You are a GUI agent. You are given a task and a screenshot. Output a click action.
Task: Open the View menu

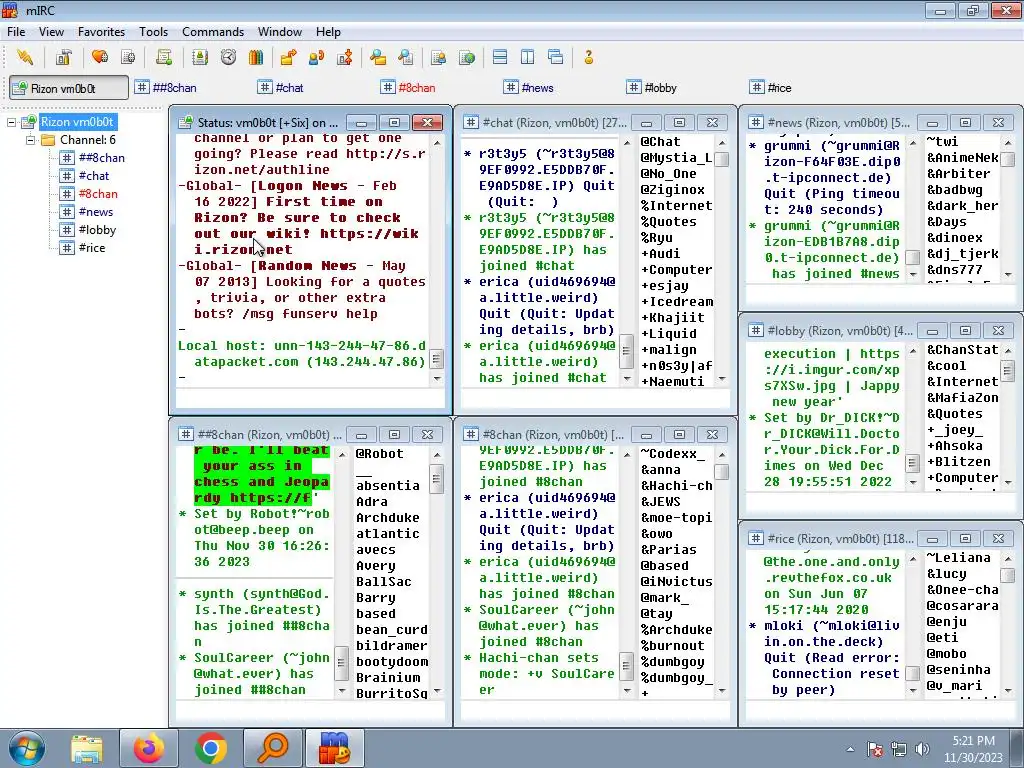pyautogui.click(x=51, y=32)
